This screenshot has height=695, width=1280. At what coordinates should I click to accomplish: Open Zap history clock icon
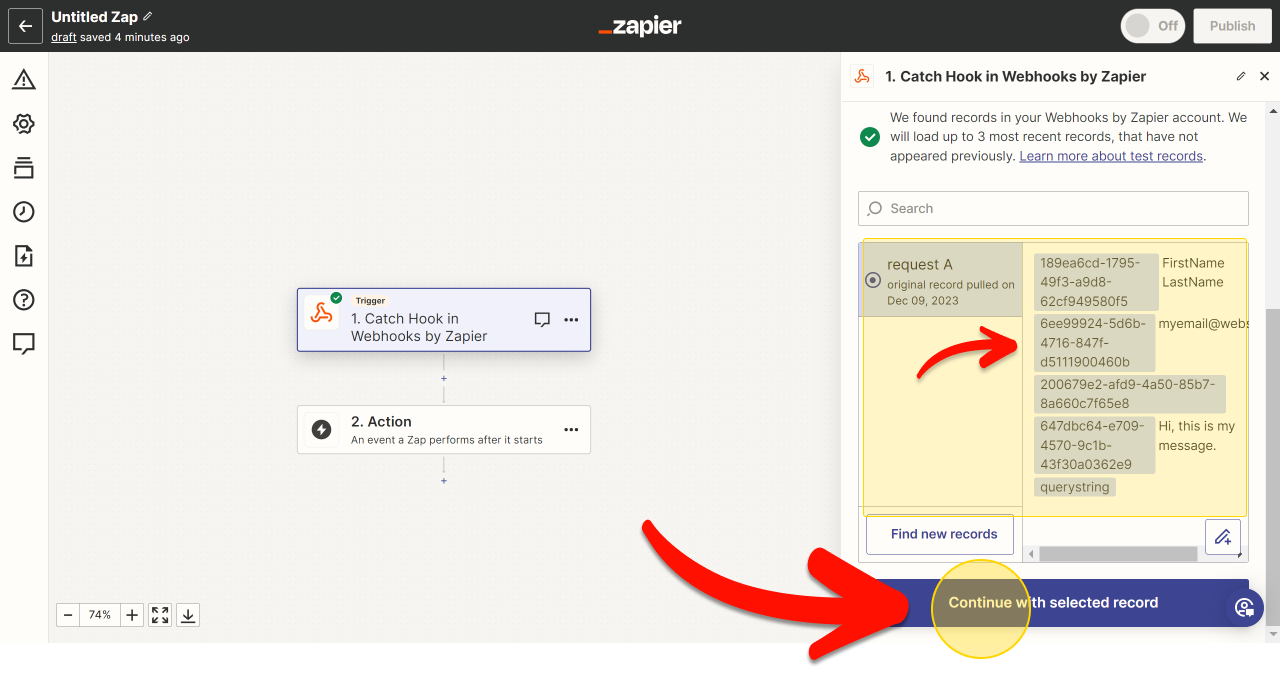[x=24, y=212]
